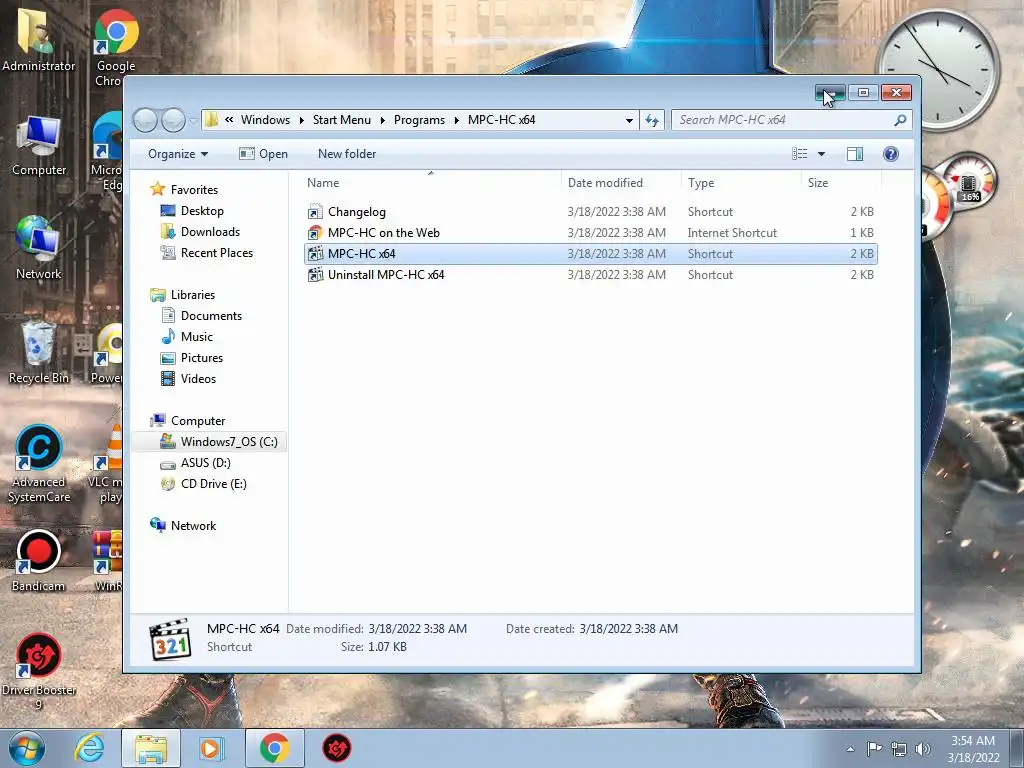Show hidden system tray icons
Screen dimensions: 1024x768
850,749
